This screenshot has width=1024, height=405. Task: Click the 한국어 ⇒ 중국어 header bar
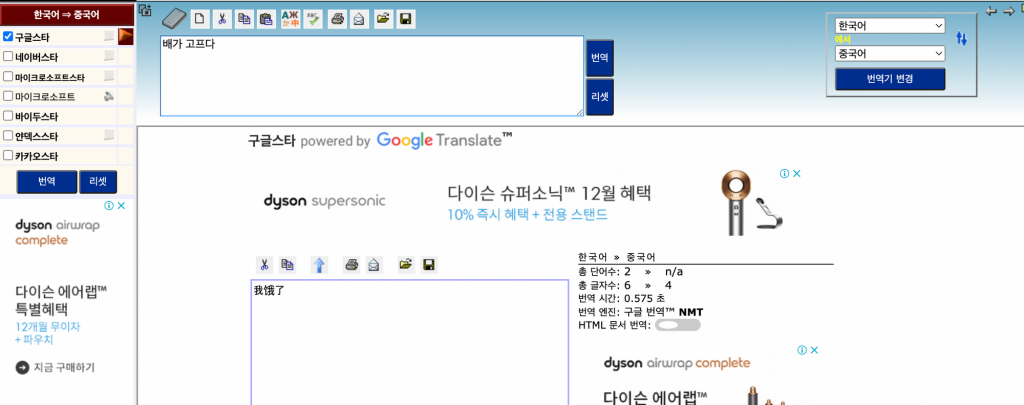[x=67, y=14]
